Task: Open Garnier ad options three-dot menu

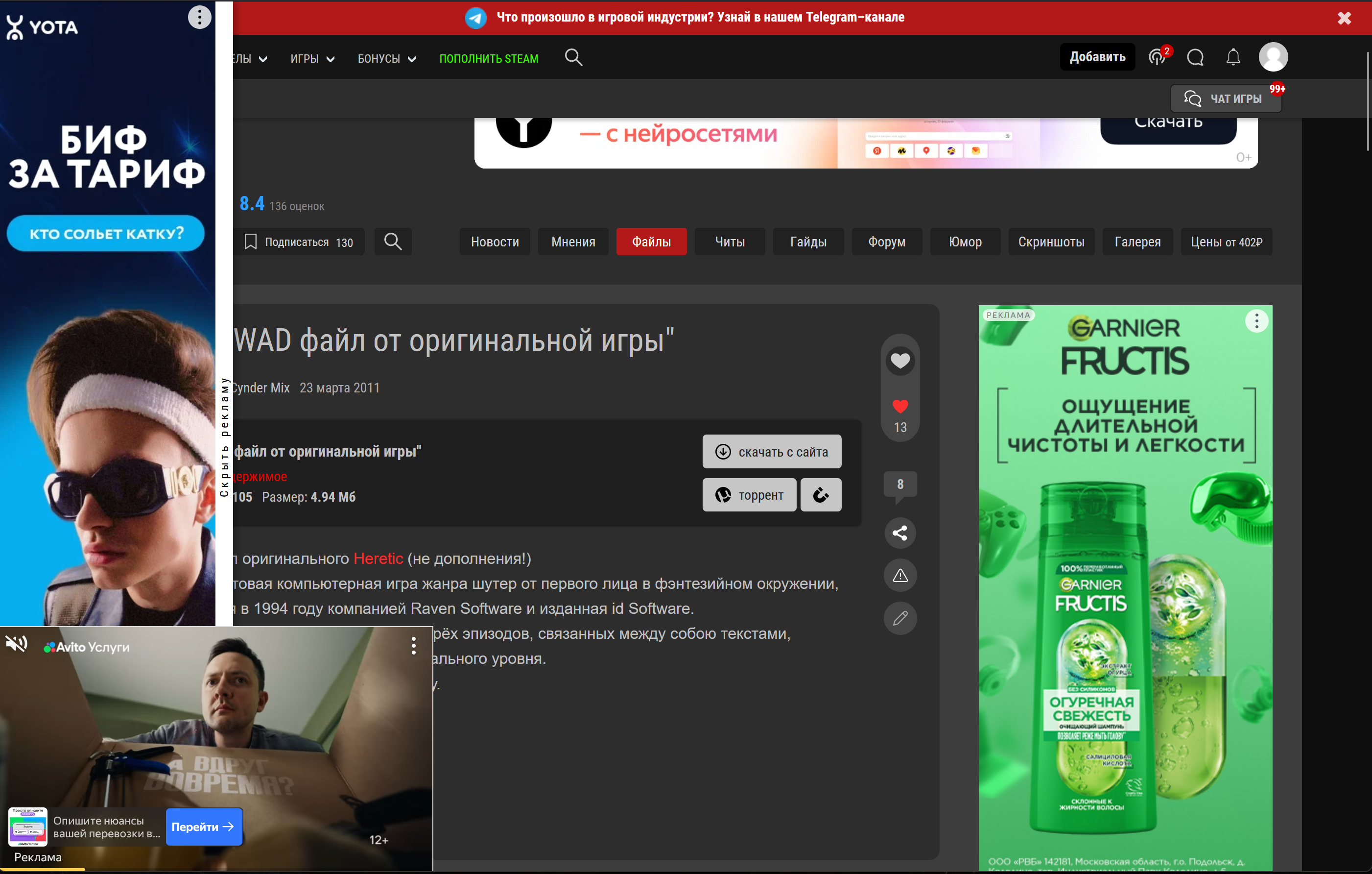Action: (1256, 321)
